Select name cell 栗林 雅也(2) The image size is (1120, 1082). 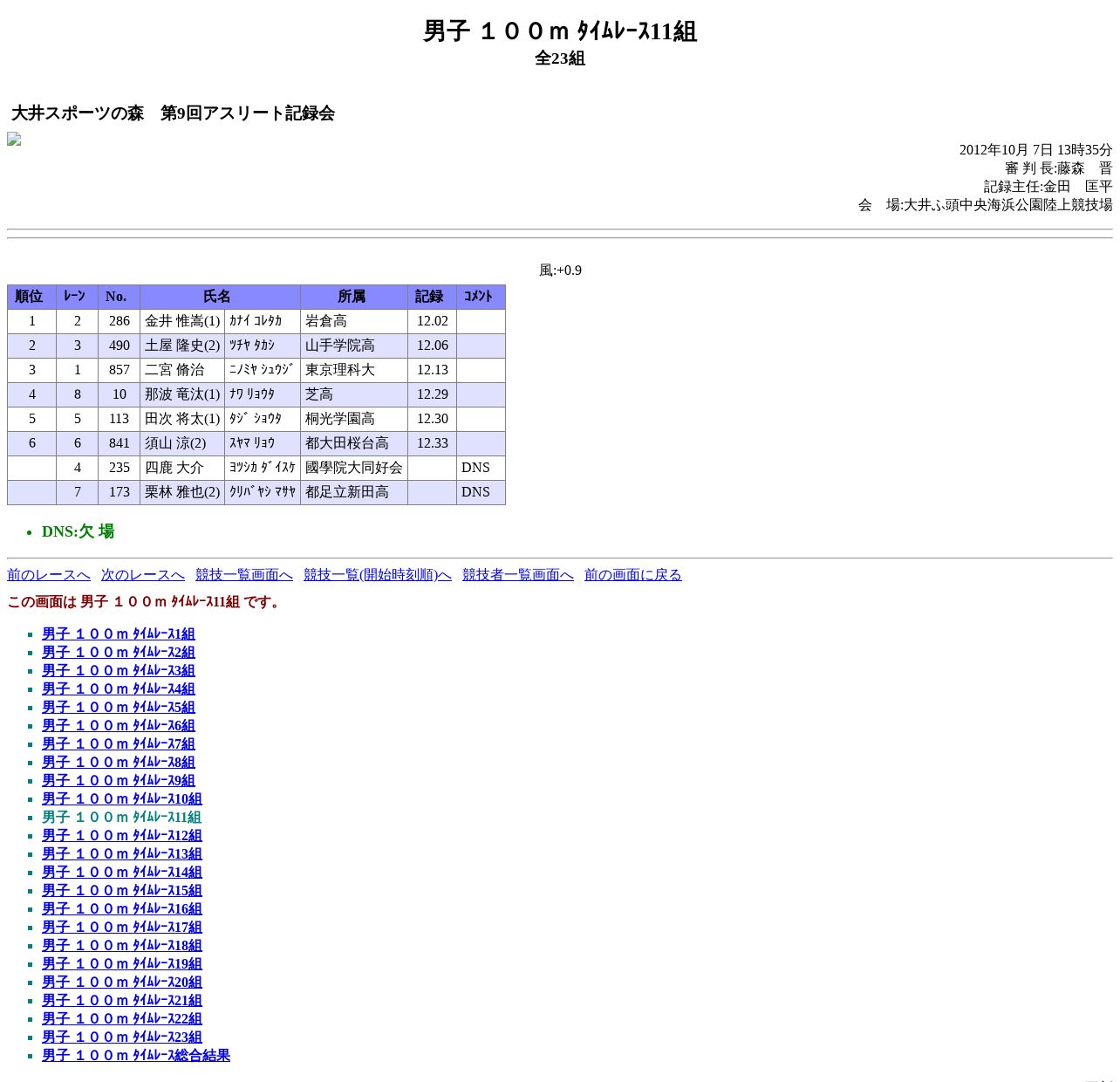pyautogui.click(x=182, y=492)
